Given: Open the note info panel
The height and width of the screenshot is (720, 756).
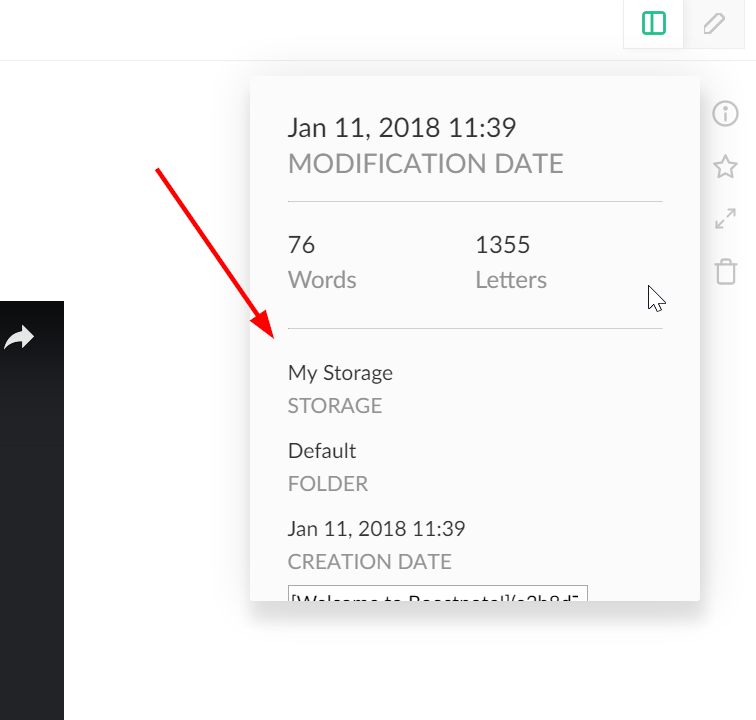Looking at the screenshot, I should [725, 114].
